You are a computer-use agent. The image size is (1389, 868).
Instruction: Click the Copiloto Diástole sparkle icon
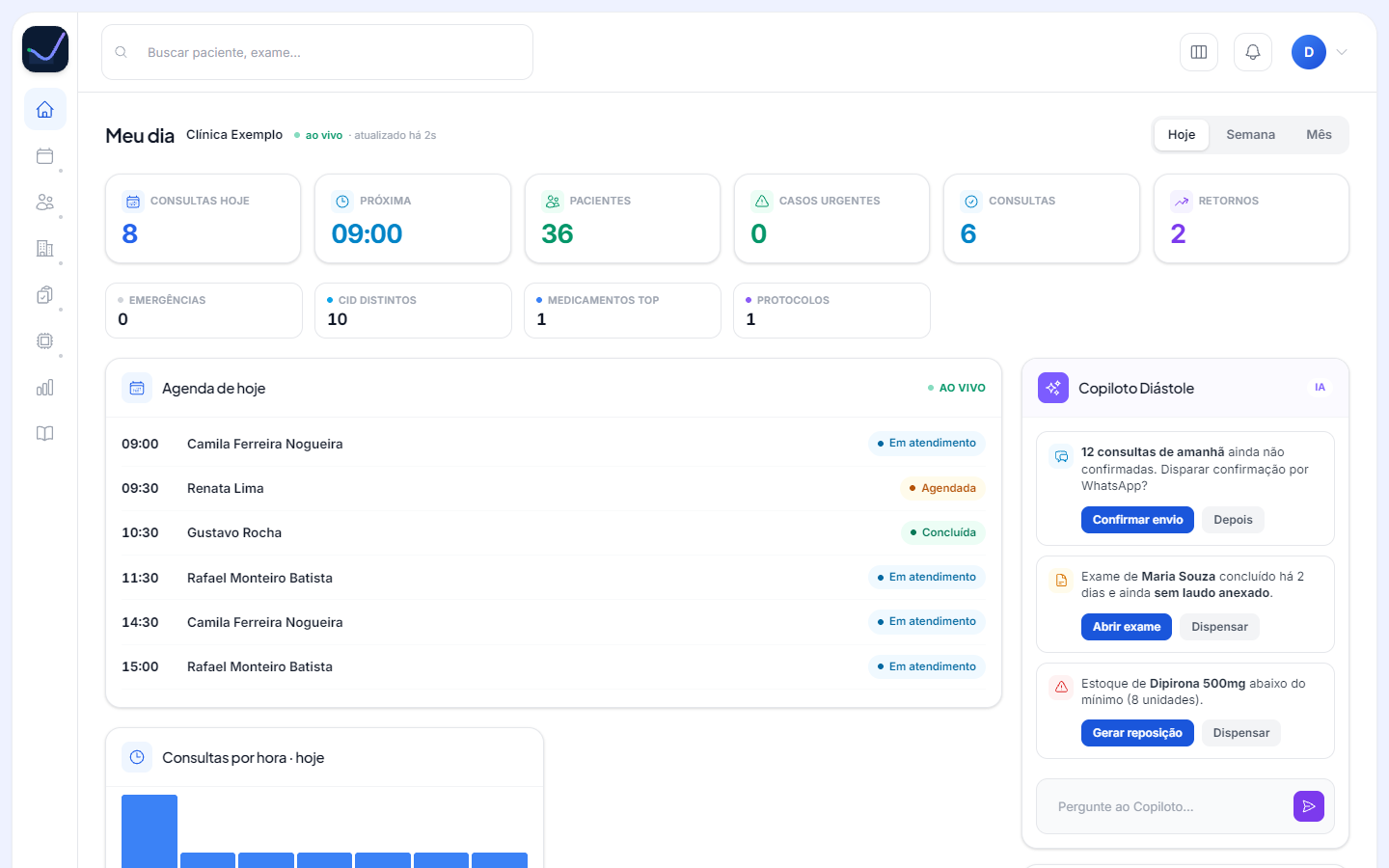coord(1053,388)
